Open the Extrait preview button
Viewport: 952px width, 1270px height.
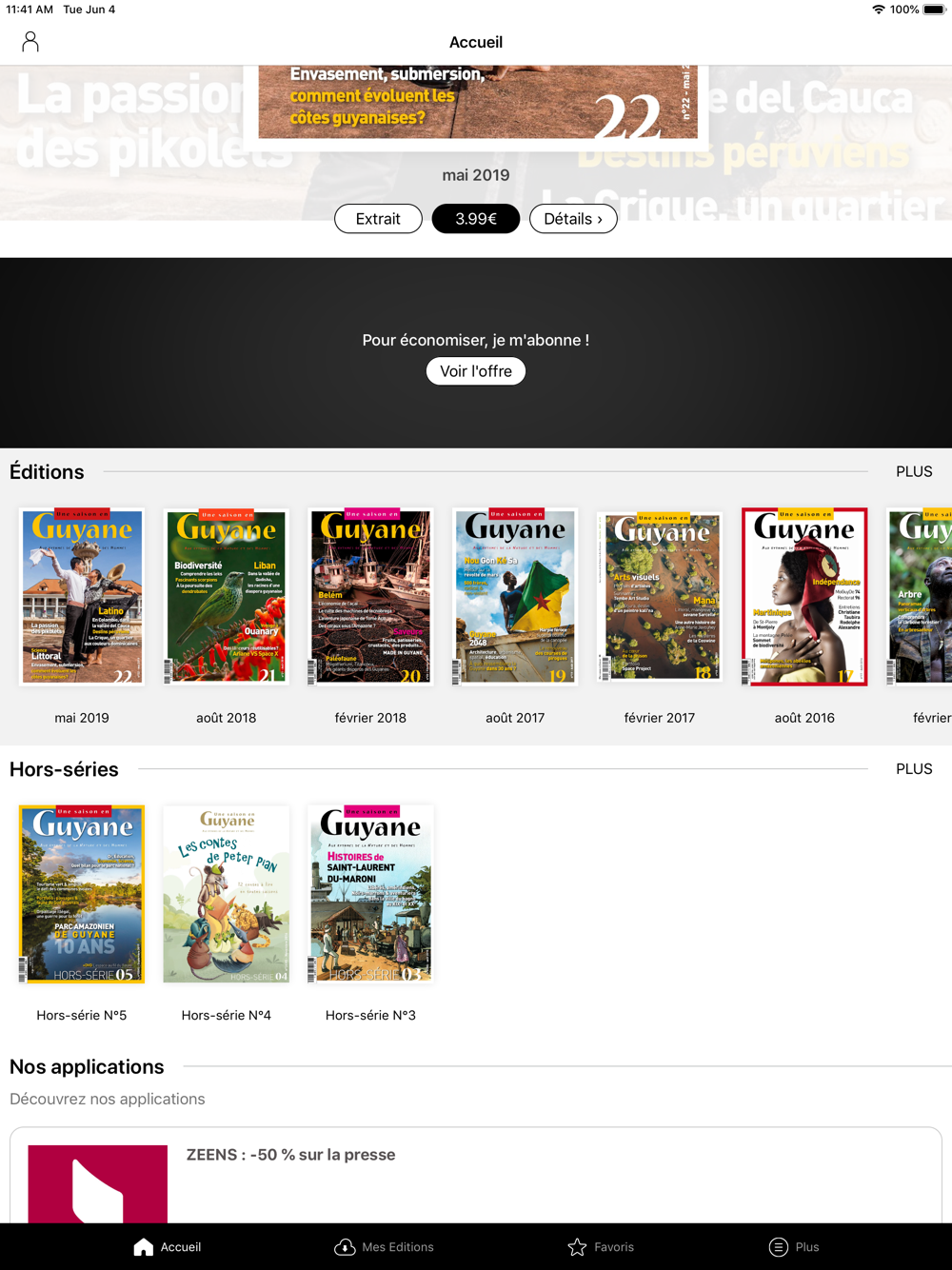tap(378, 219)
